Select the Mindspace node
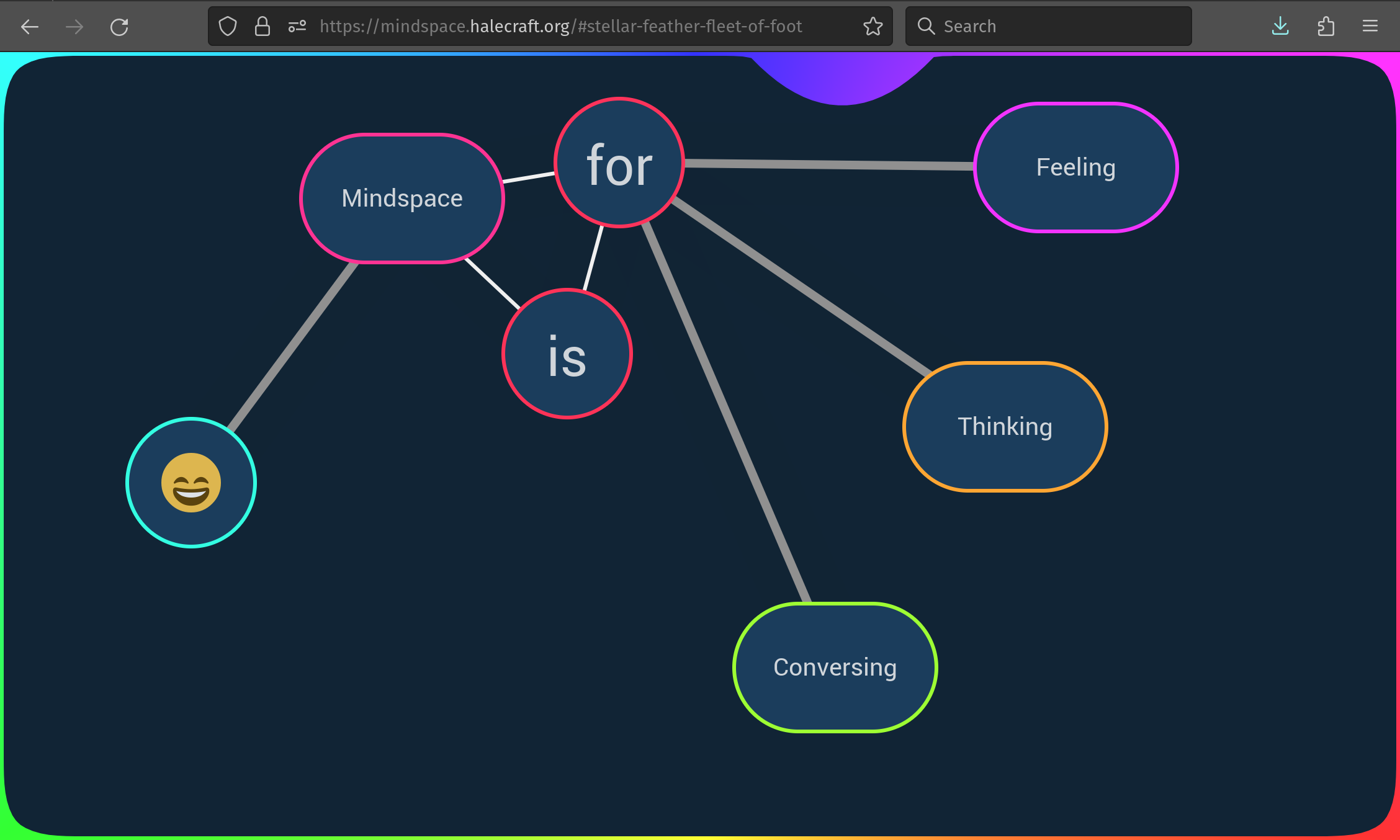This screenshot has height=840, width=1400. coord(402,199)
